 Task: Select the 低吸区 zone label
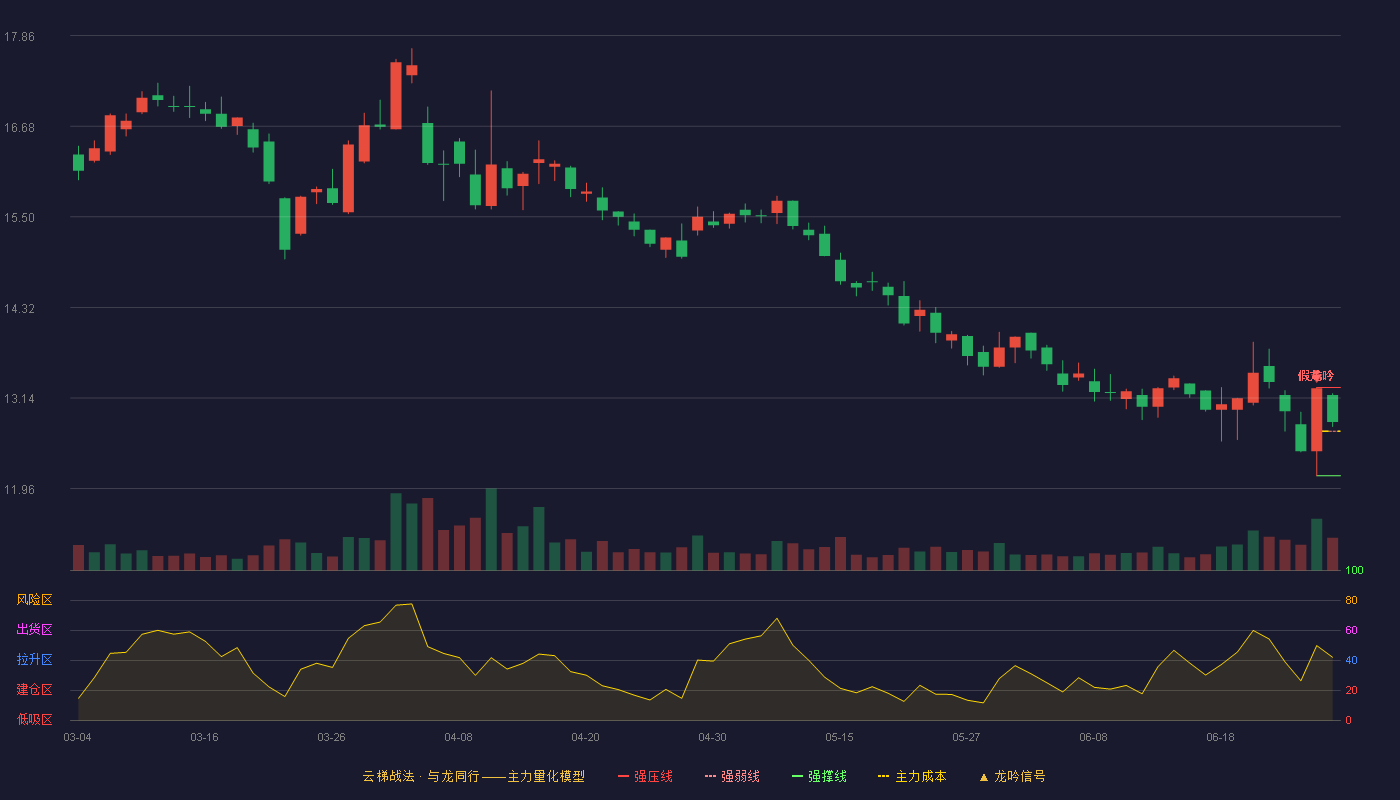coord(34,719)
